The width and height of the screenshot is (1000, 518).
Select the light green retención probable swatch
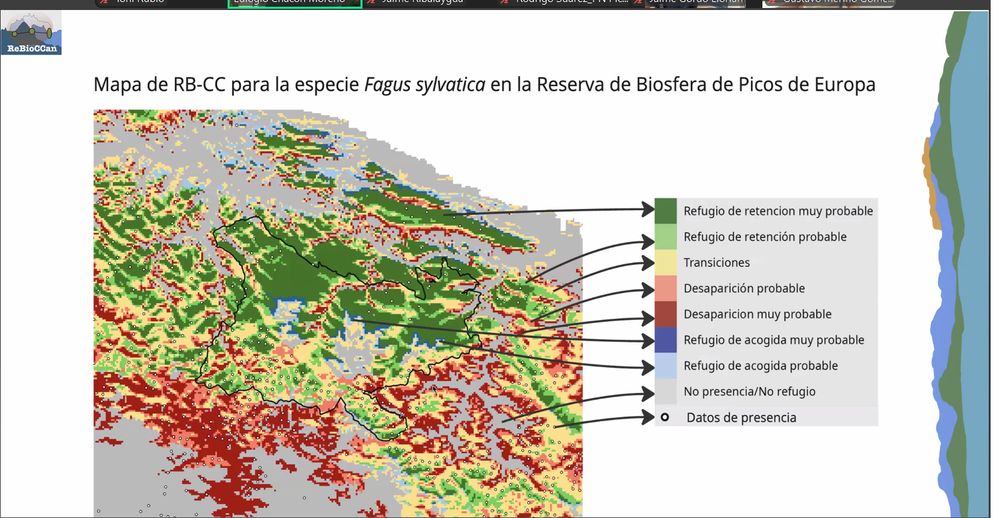point(665,237)
